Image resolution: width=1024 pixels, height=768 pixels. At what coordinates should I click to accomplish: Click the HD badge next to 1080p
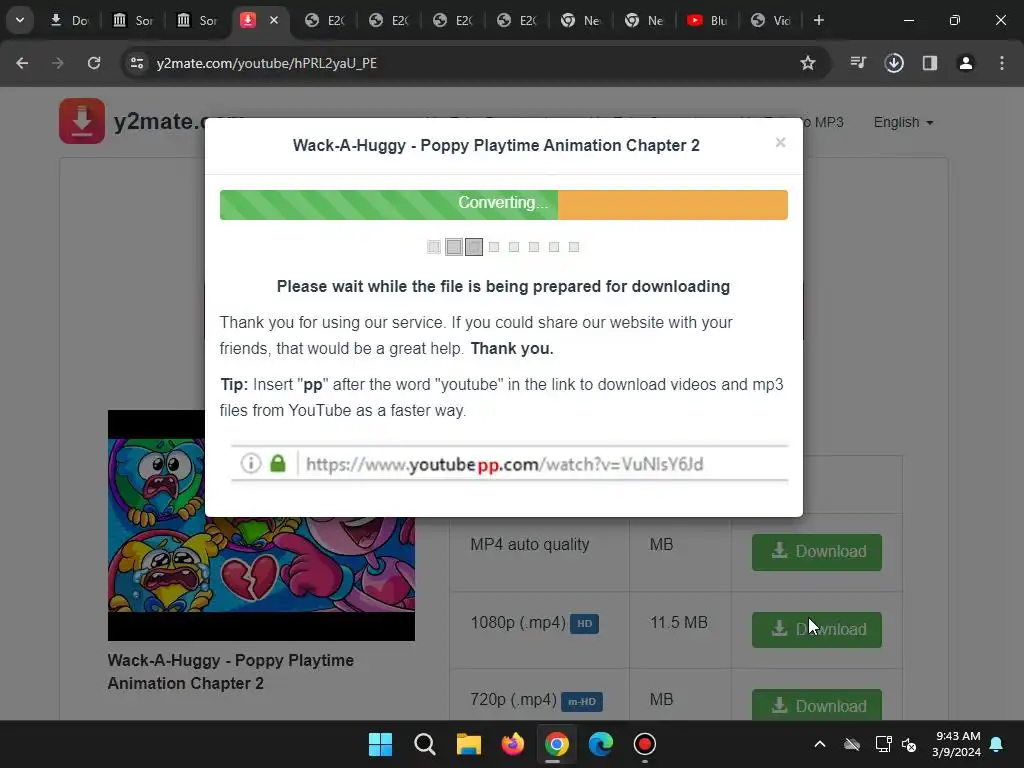point(584,624)
